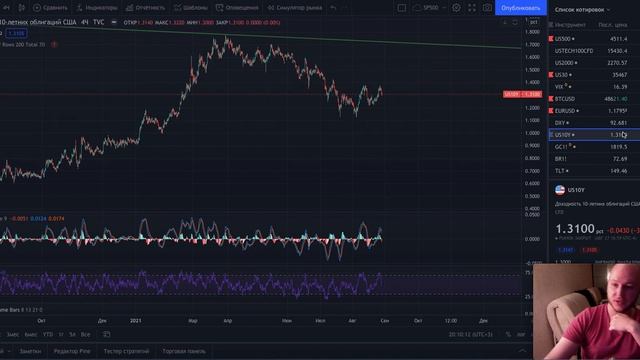Open the Редактор Pine tab
The image size is (640, 360).
point(72,351)
